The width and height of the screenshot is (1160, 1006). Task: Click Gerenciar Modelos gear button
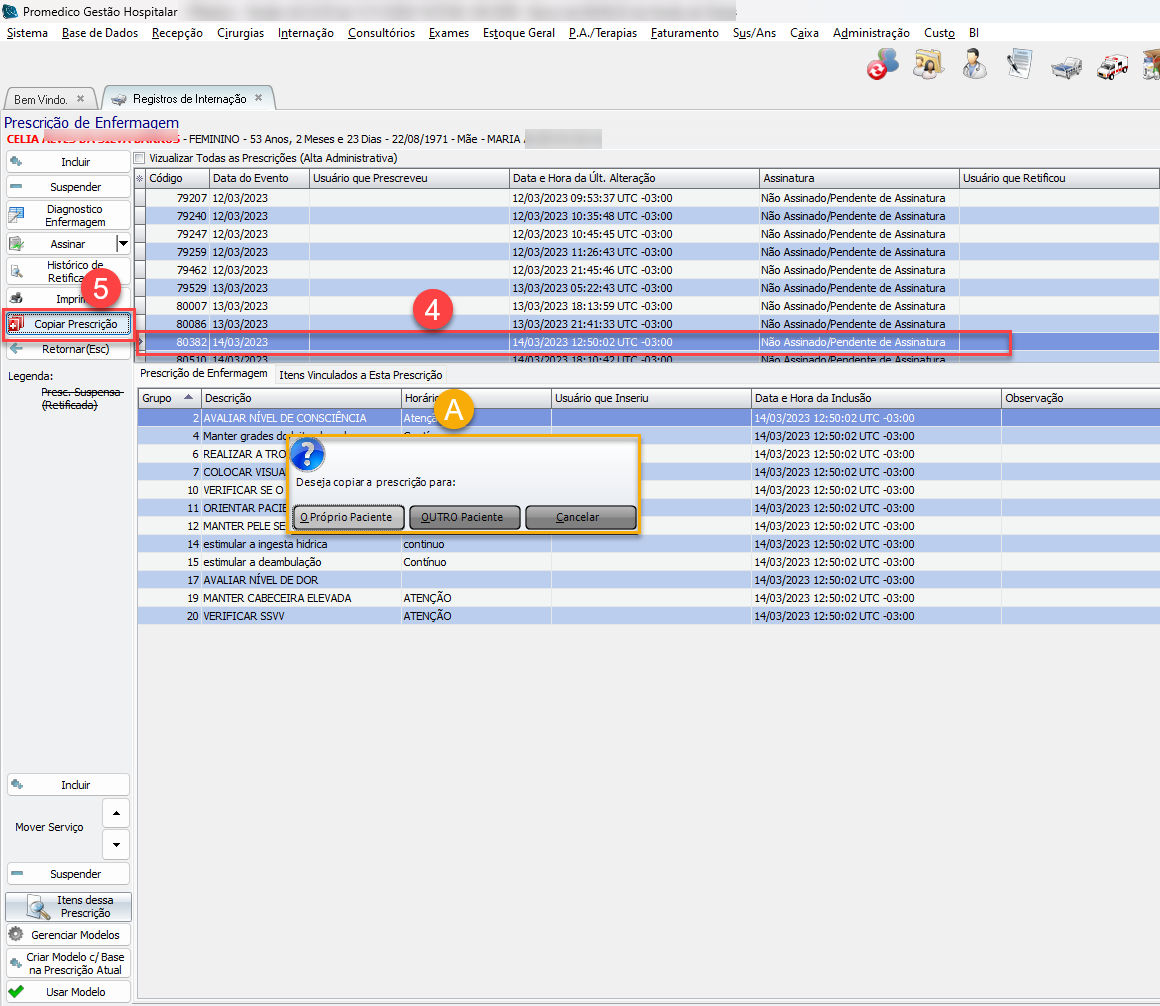pos(68,935)
